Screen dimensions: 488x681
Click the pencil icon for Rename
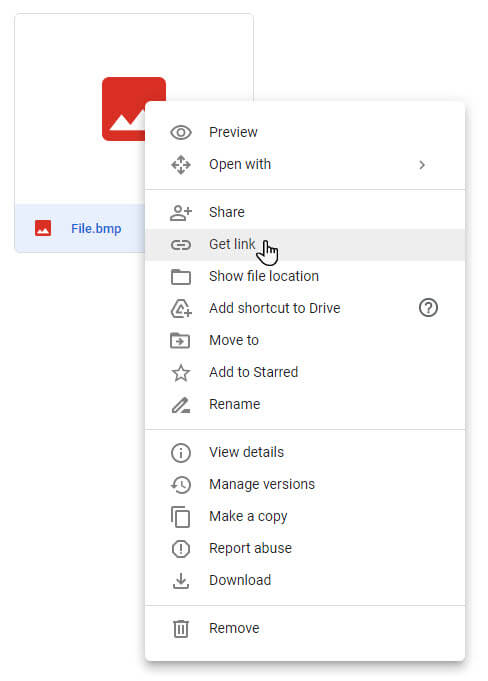(181, 405)
